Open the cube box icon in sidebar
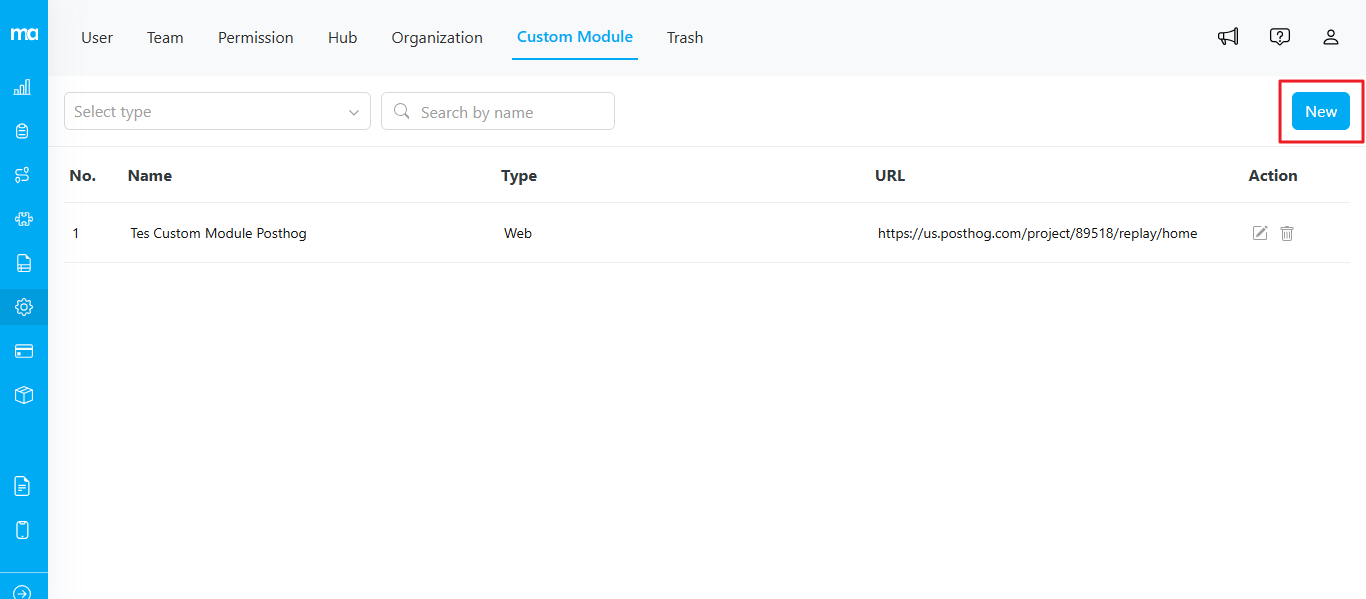 tap(23, 395)
